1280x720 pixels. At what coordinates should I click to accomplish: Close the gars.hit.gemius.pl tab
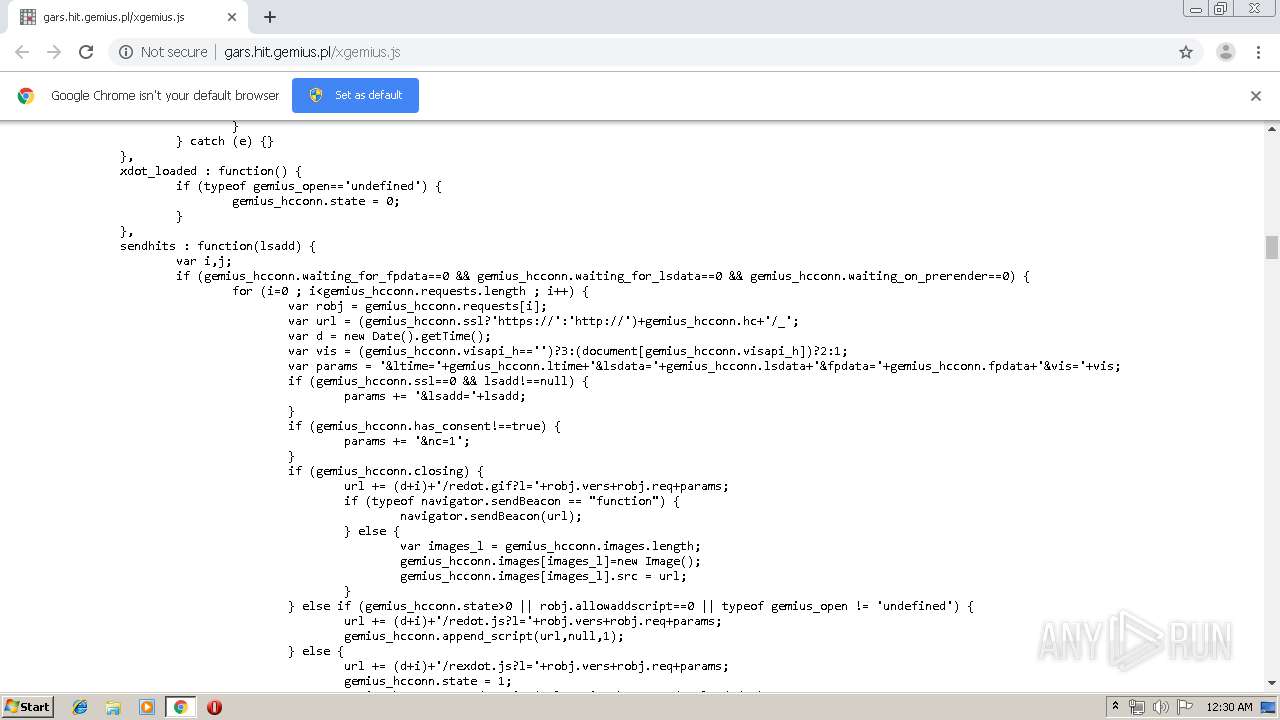[232, 17]
